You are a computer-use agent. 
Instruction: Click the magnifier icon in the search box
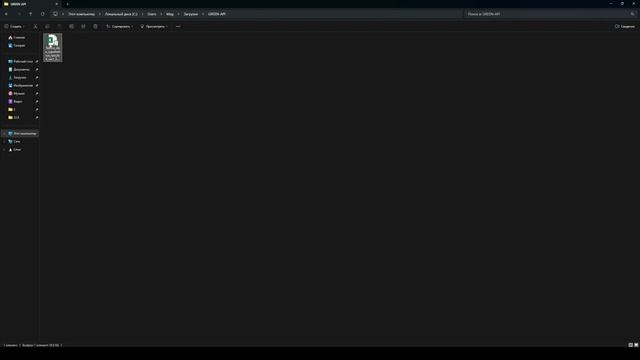click(x=632, y=14)
